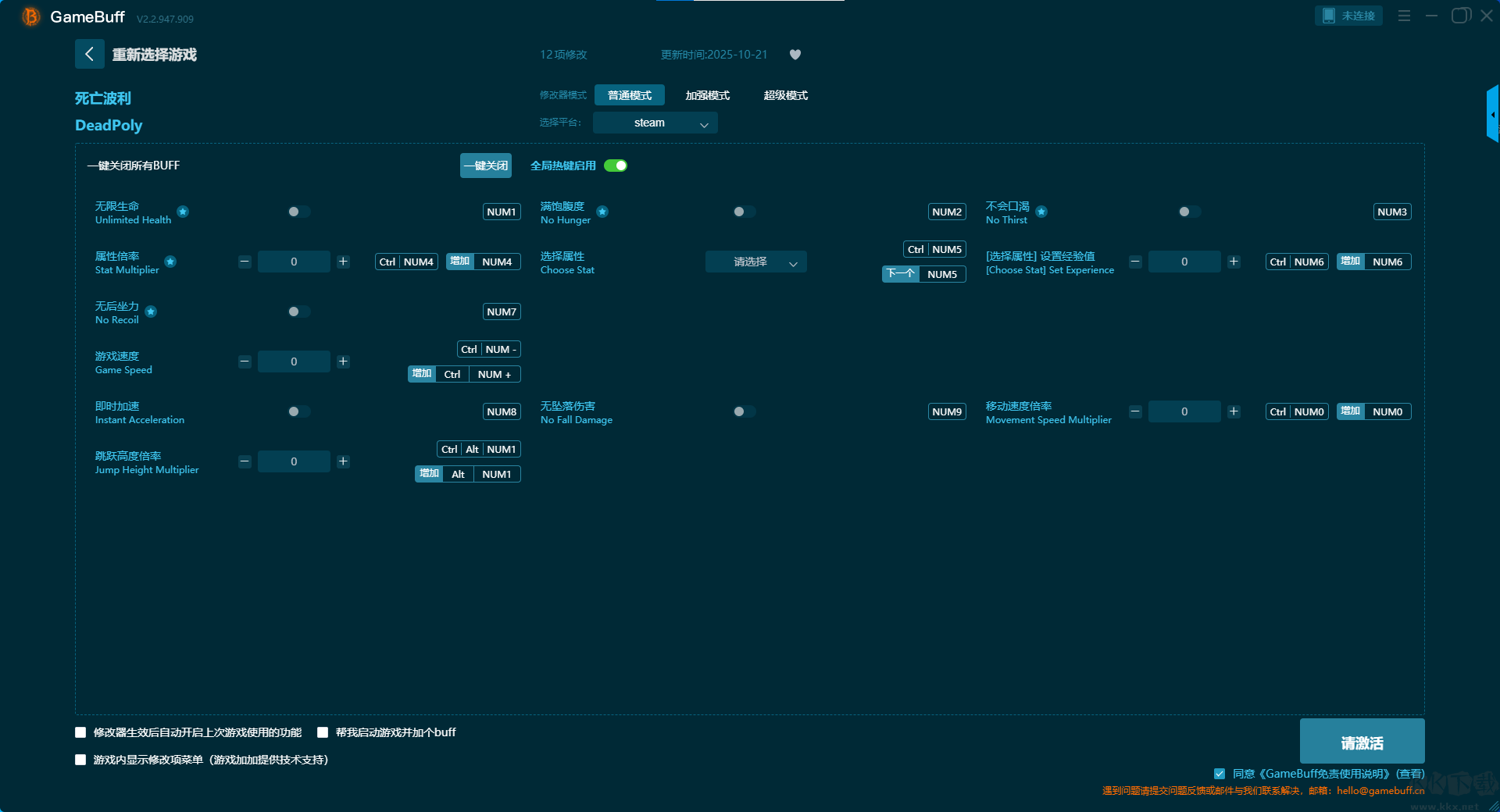Click the Ctrl NUM4 Stat Multiplier hotkey
Screen dimensions: 1500x812
tap(406, 262)
